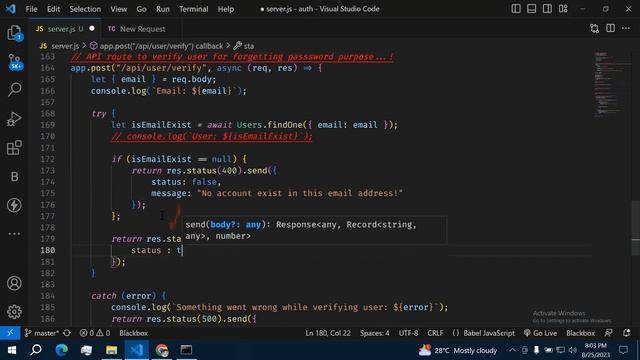Open Windows taskbar search
640x360 pixels.
(x=36, y=350)
